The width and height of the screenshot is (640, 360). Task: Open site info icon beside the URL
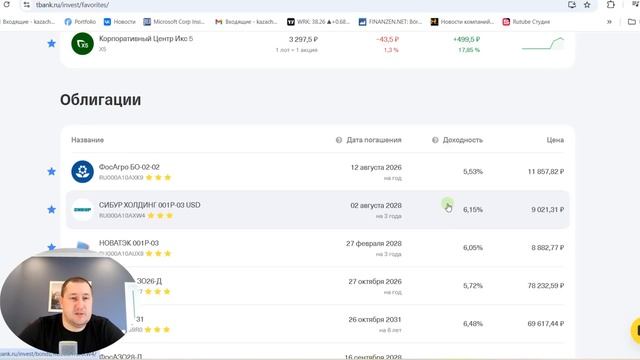(27, 5)
